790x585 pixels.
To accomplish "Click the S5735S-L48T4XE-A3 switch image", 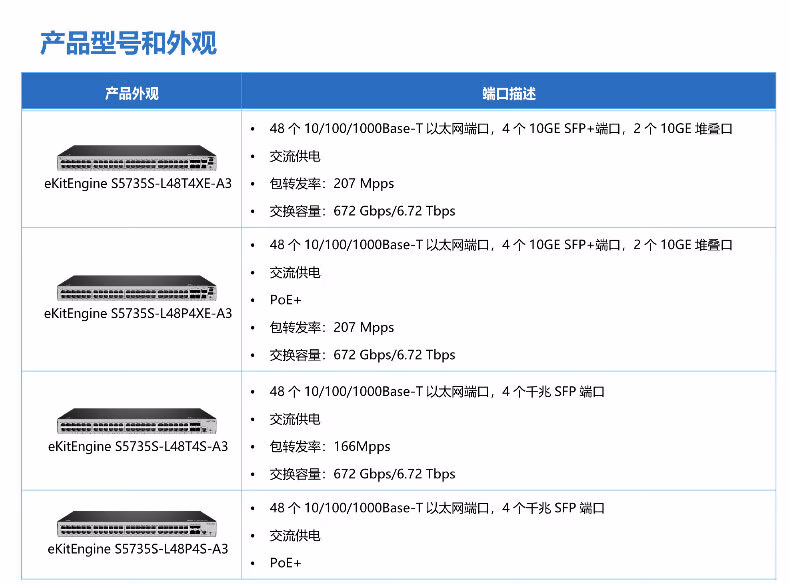I will point(137,160).
